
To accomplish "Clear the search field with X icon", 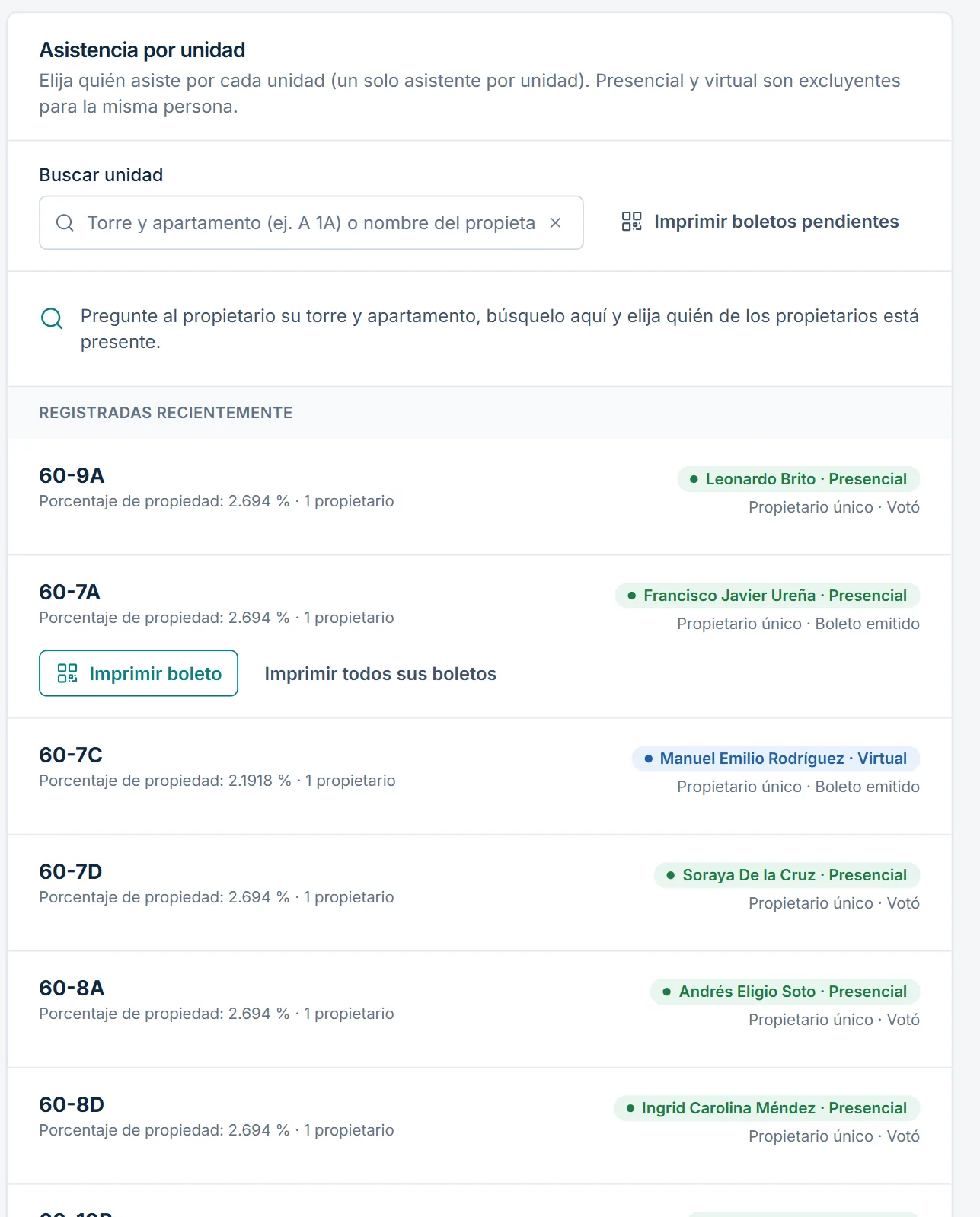I will click(x=556, y=223).
